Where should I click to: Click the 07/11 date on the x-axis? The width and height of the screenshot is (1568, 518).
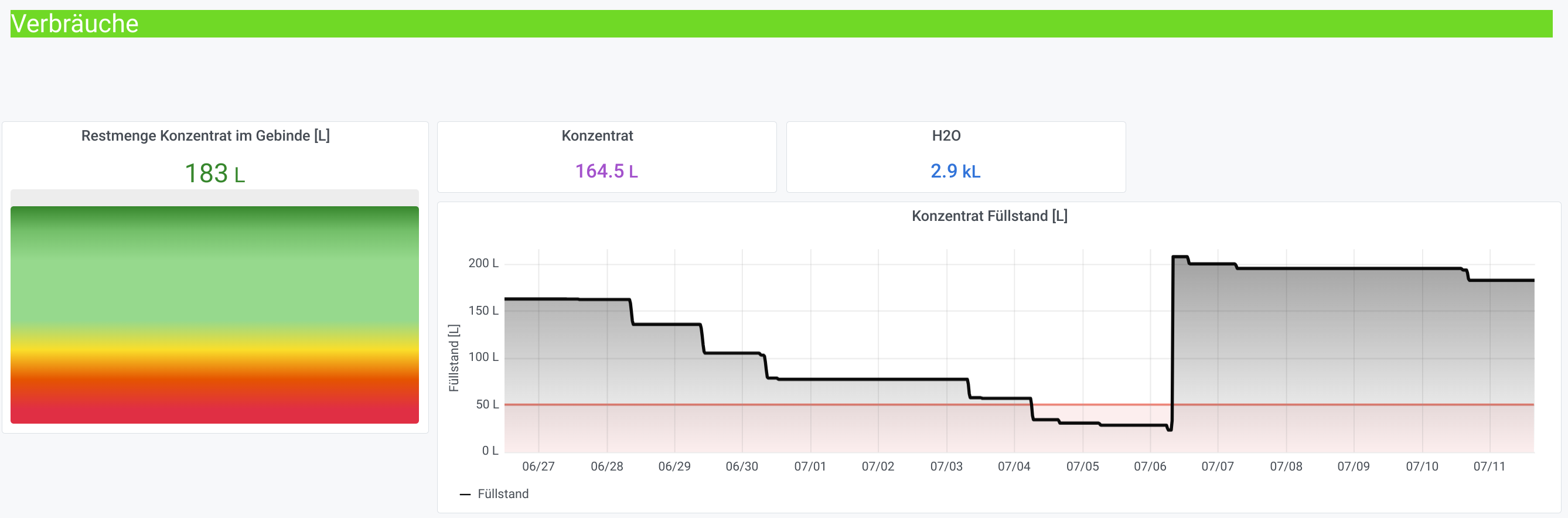pyautogui.click(x=1489, y=466)
